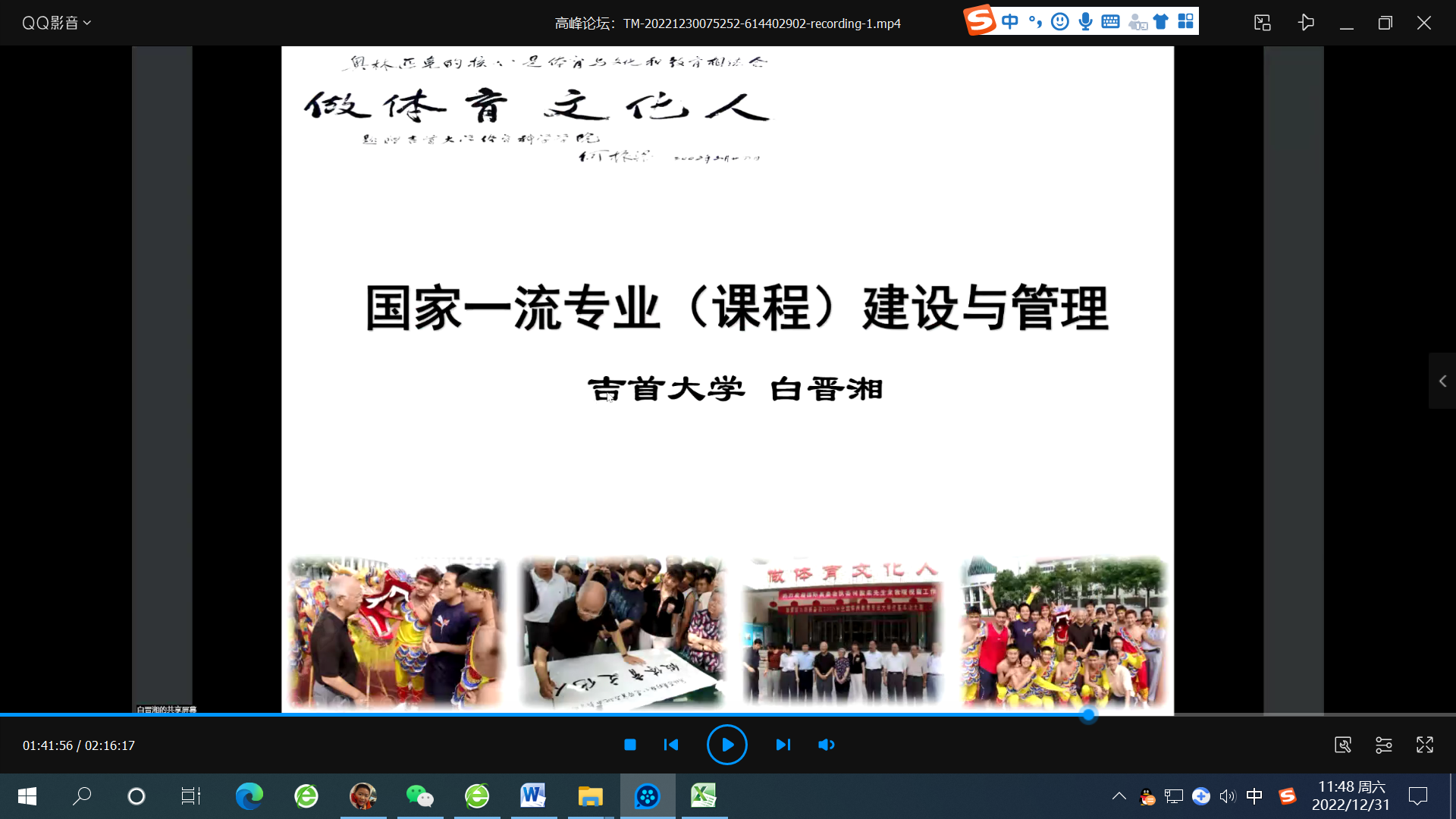Switch Sogou Chinese/English mode
The image size is (1456, 819).
tap(1009, 21)
